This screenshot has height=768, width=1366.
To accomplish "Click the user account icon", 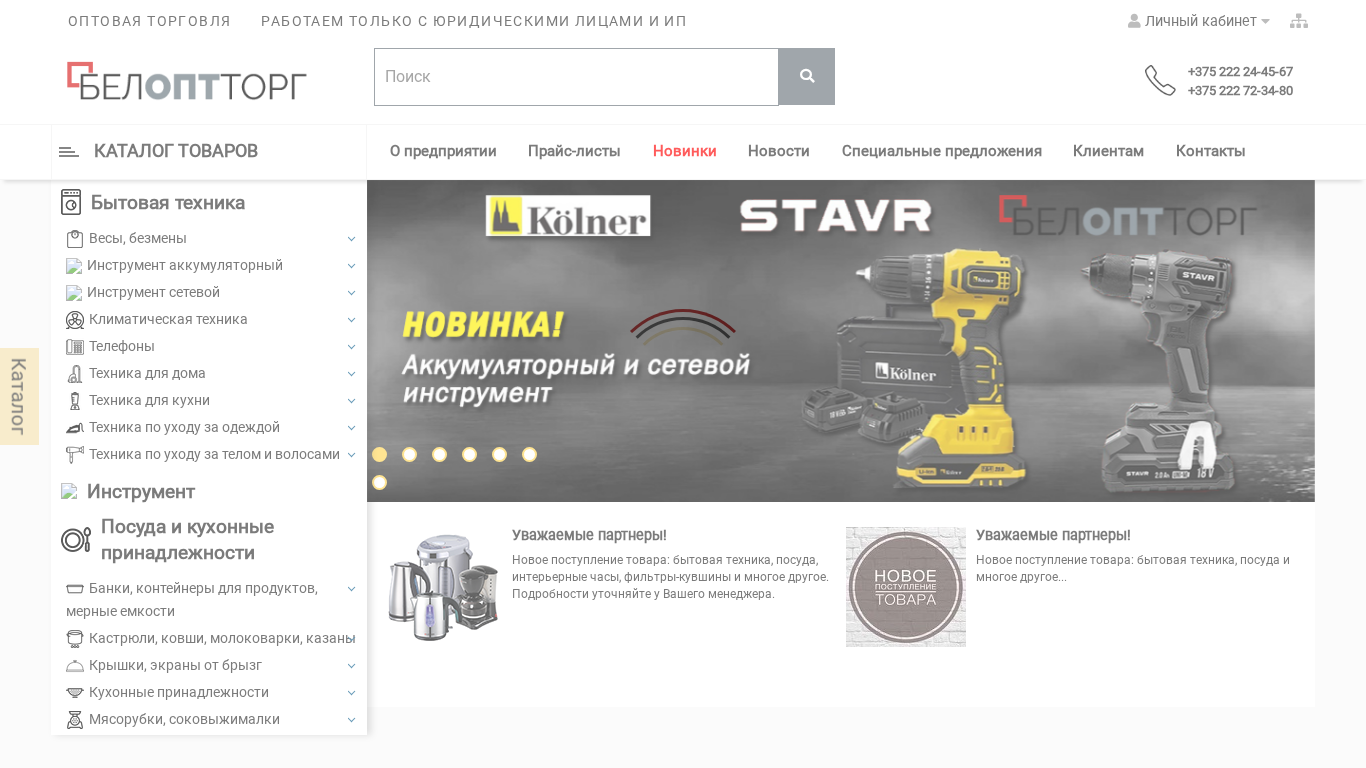I will tap(1134, 21).
